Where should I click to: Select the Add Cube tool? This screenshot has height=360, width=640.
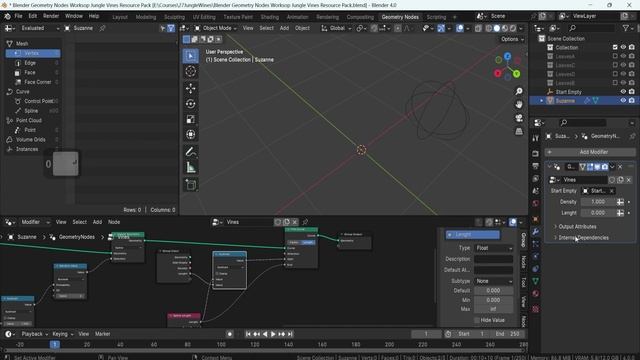pyautogui.click(x=190, y=185)
